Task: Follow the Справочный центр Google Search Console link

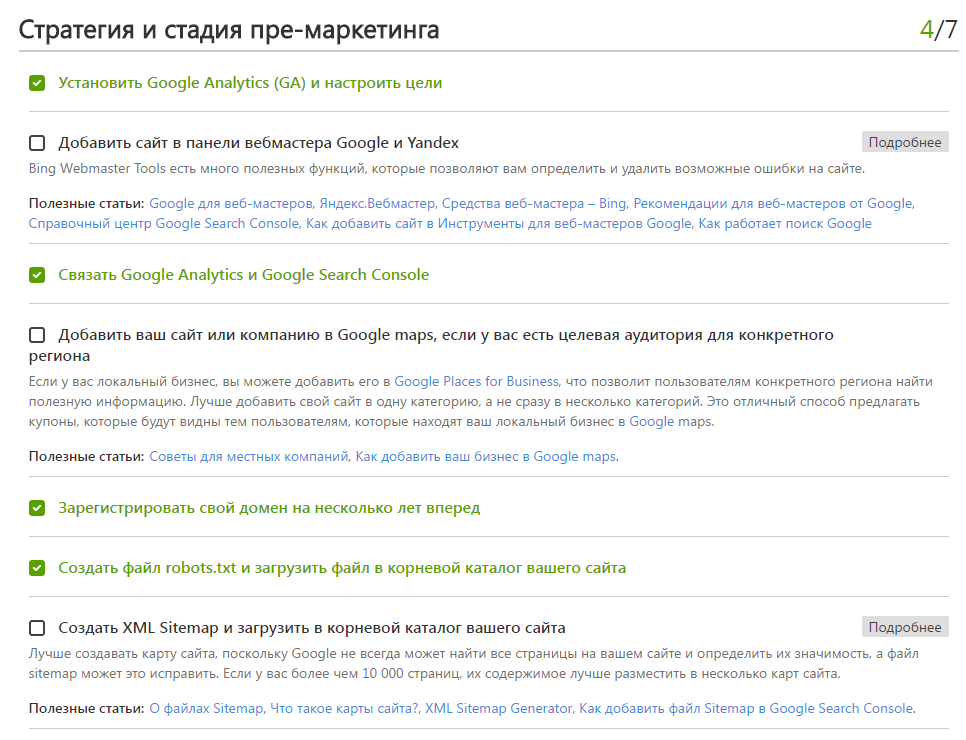Action: (163, 223)
